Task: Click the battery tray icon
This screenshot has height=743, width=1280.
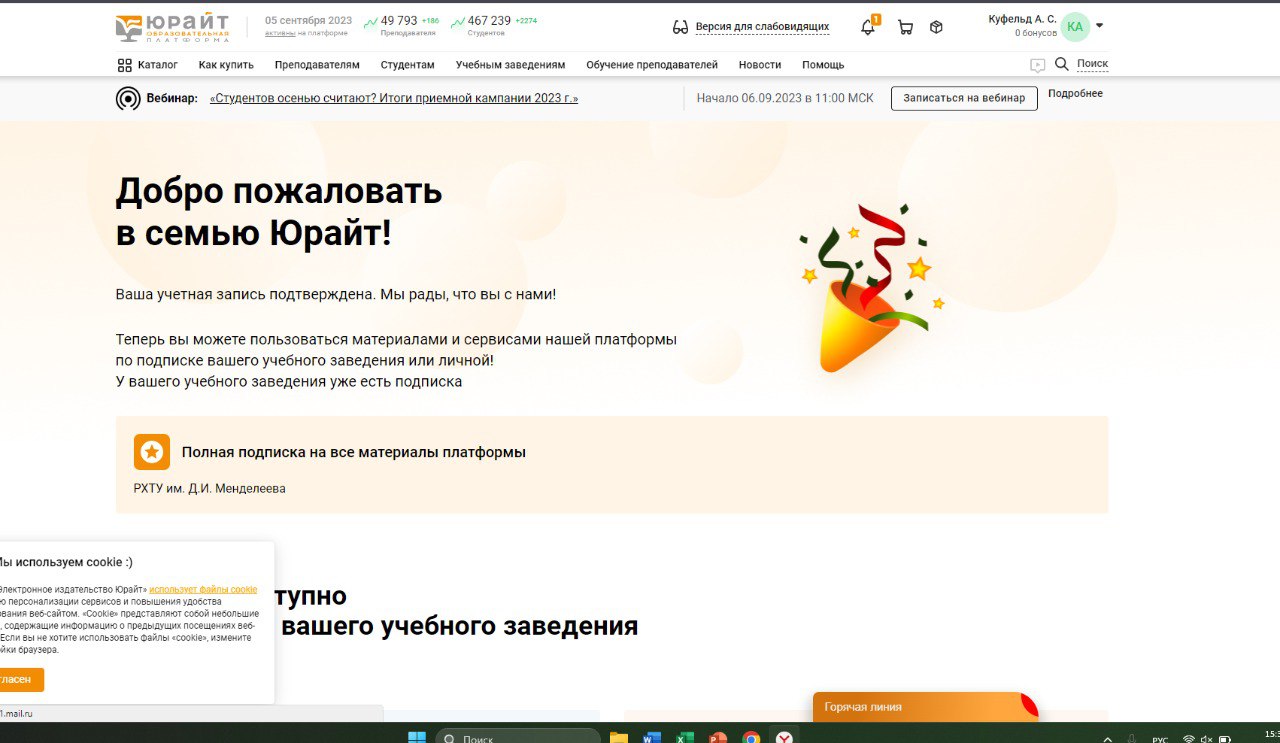Action: (1226, 739)
